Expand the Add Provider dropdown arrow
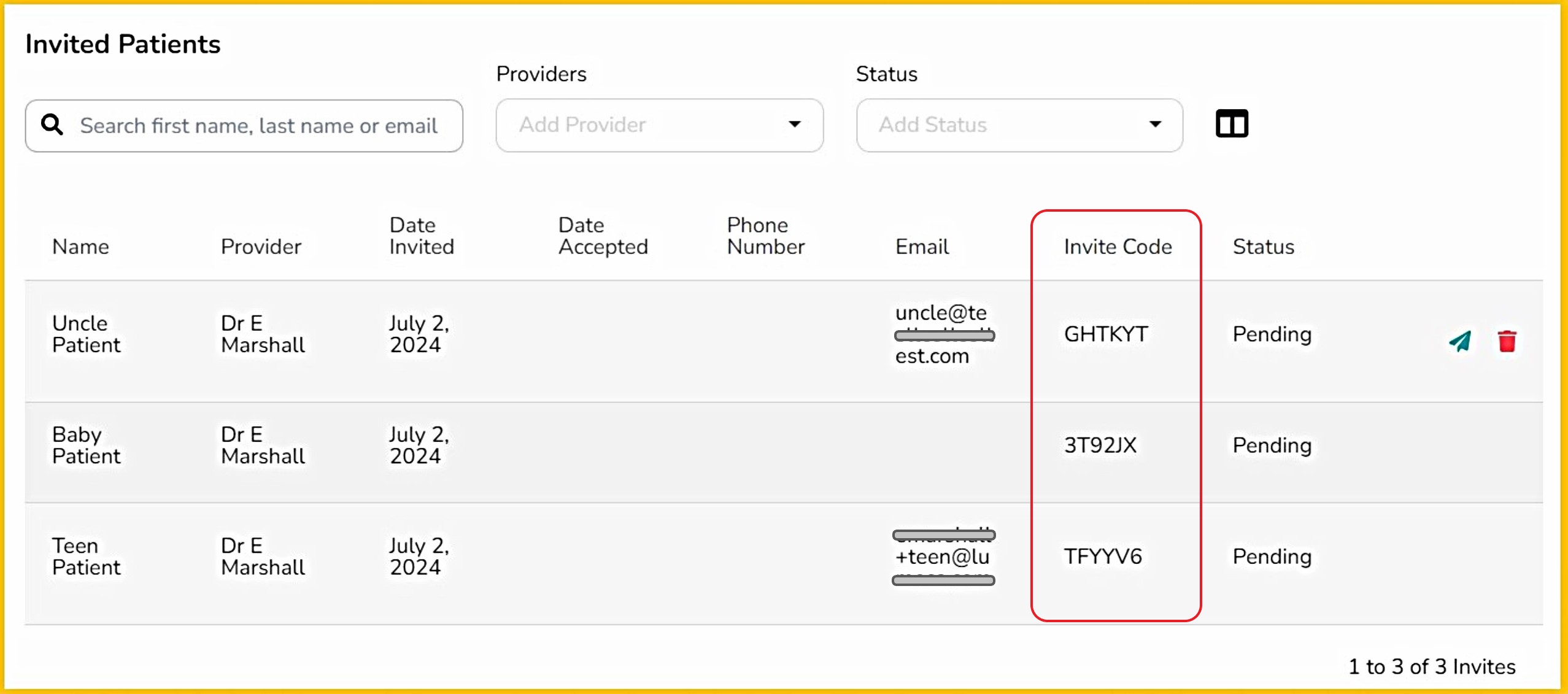 click(x=794, y=125)
